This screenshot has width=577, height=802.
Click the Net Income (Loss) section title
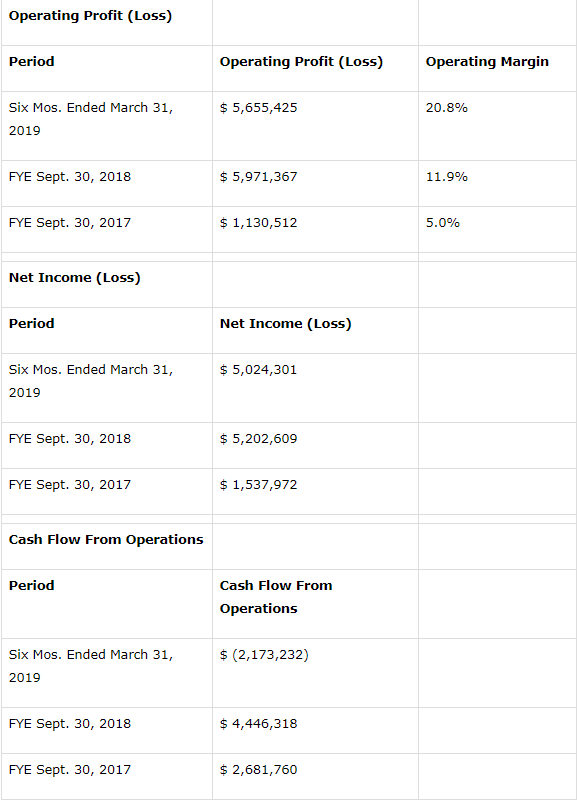(x=74, y=278)
